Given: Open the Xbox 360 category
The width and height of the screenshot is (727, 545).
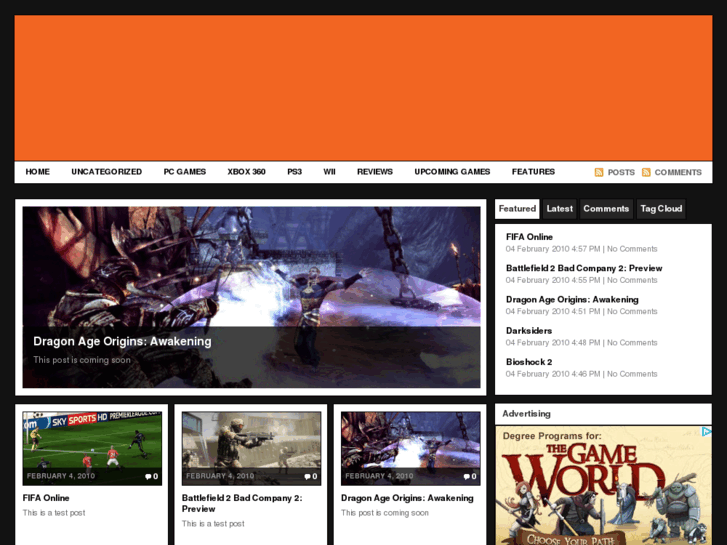Looking at the screenshot, I should 246,172.
